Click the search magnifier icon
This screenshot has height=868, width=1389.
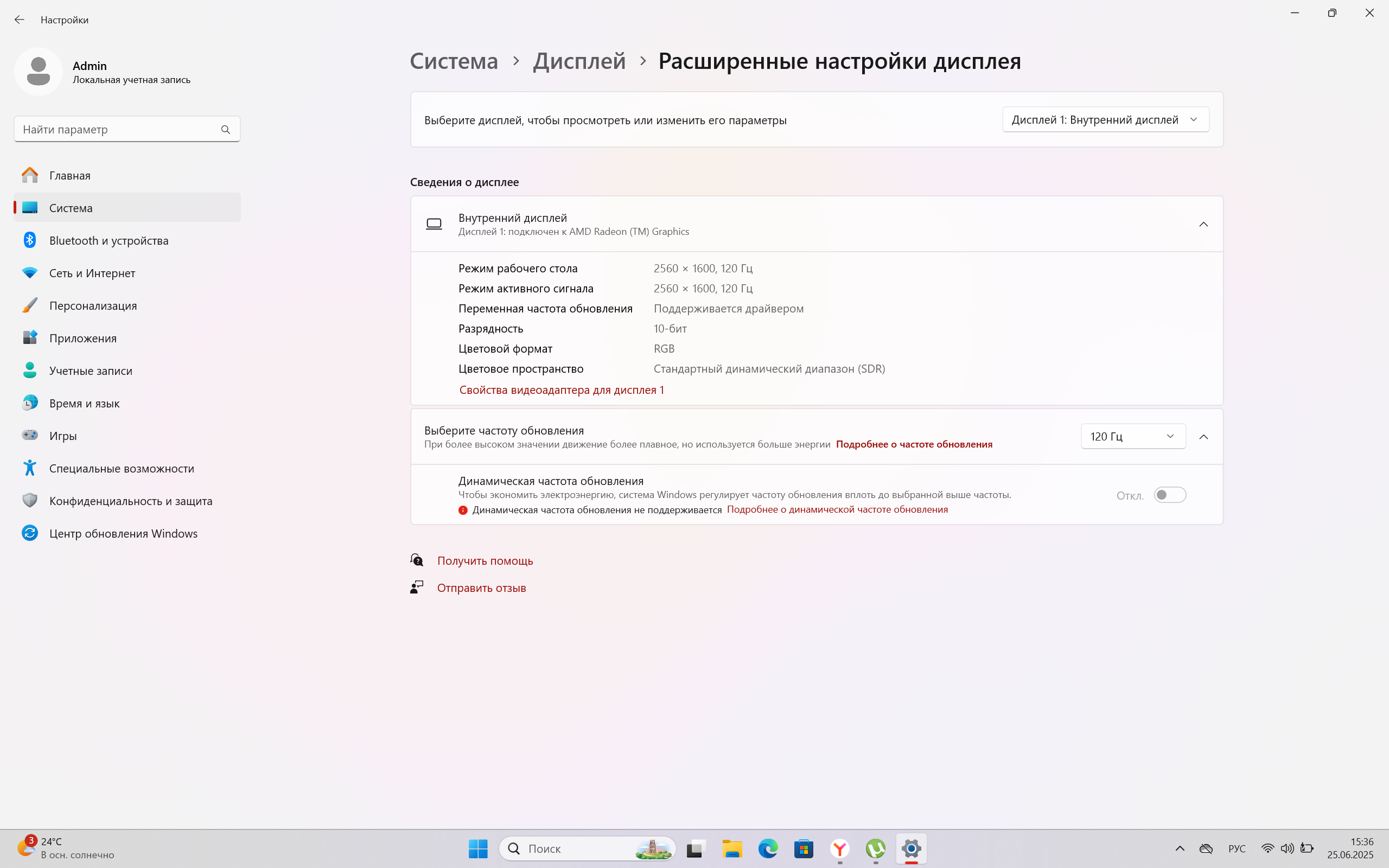click(226, 130)
